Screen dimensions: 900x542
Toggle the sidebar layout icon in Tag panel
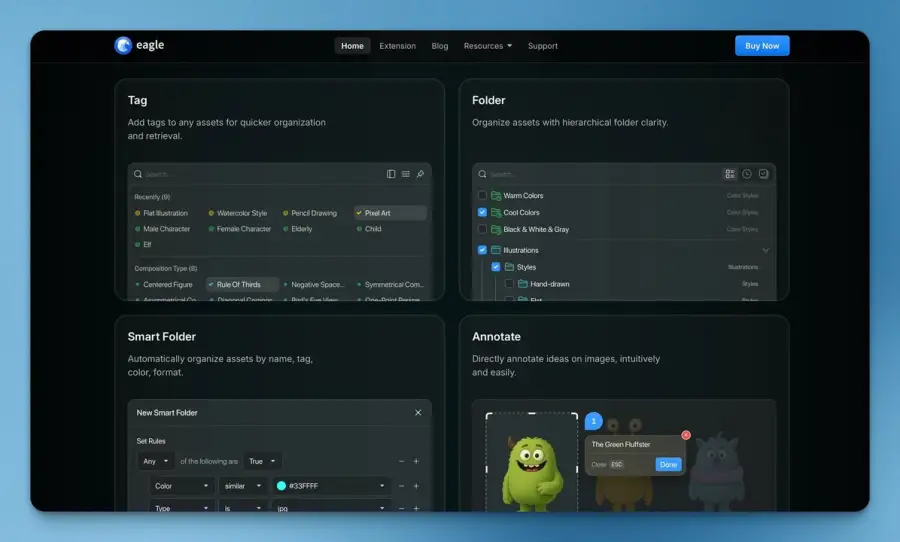click(x=391, y=174)
